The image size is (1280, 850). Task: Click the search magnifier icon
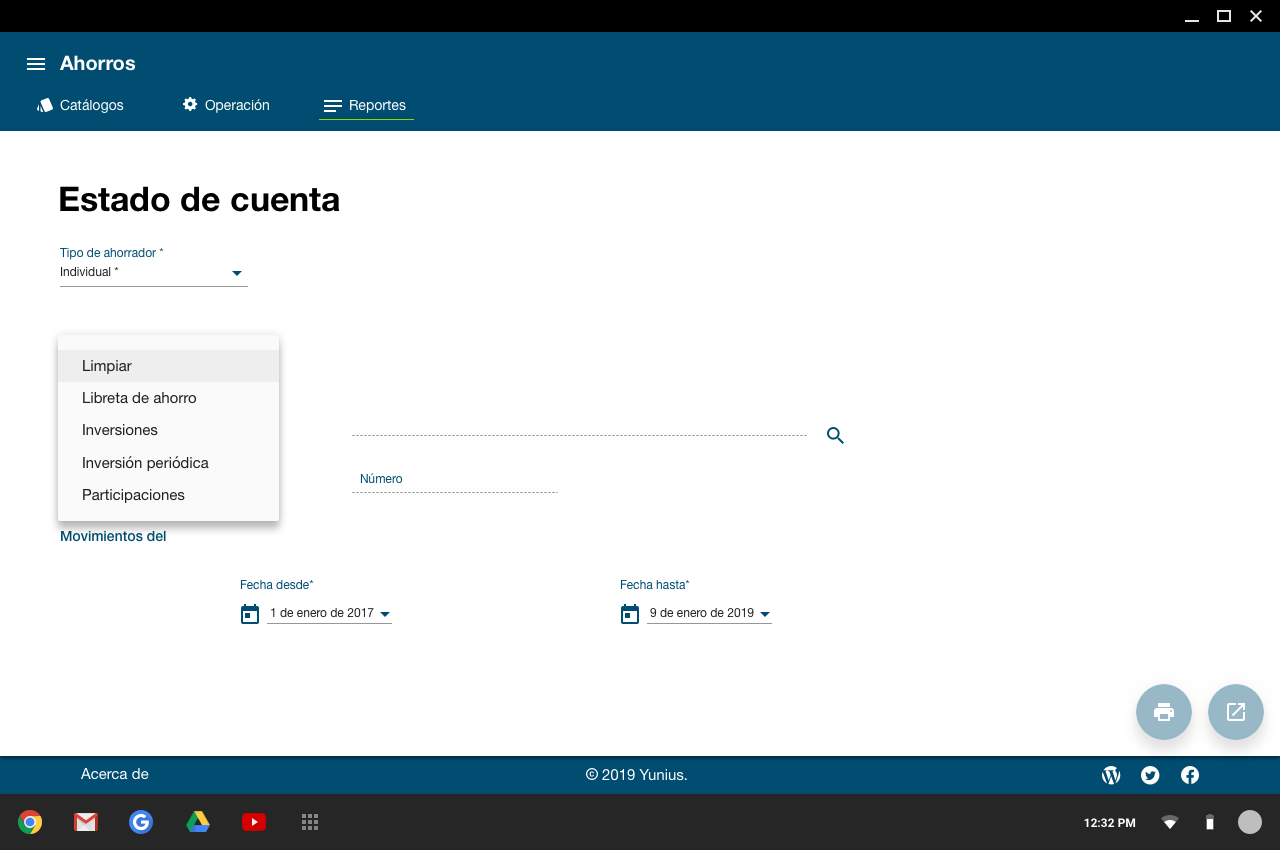[835, 436]
